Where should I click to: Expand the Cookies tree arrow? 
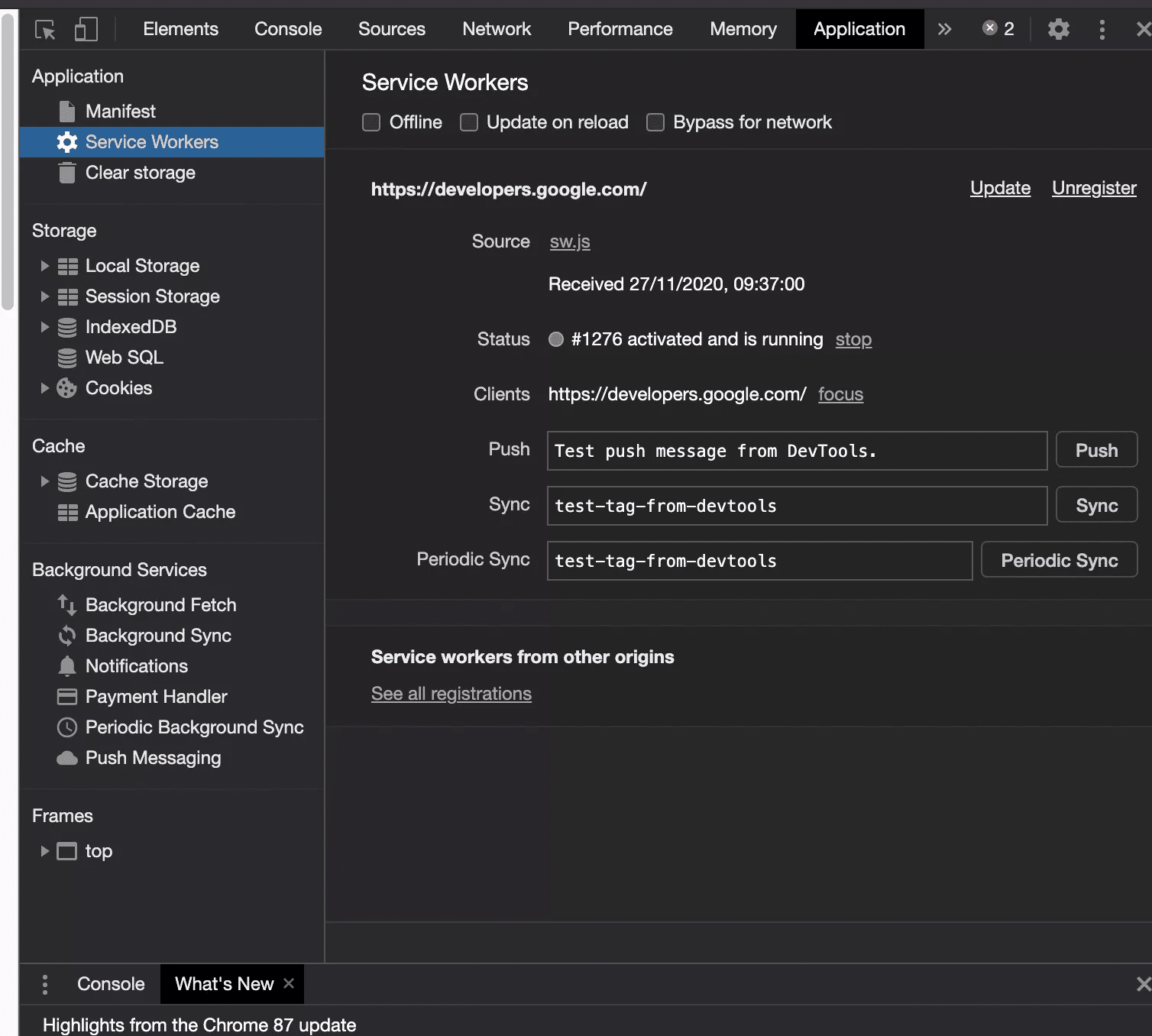coord(44,388)
